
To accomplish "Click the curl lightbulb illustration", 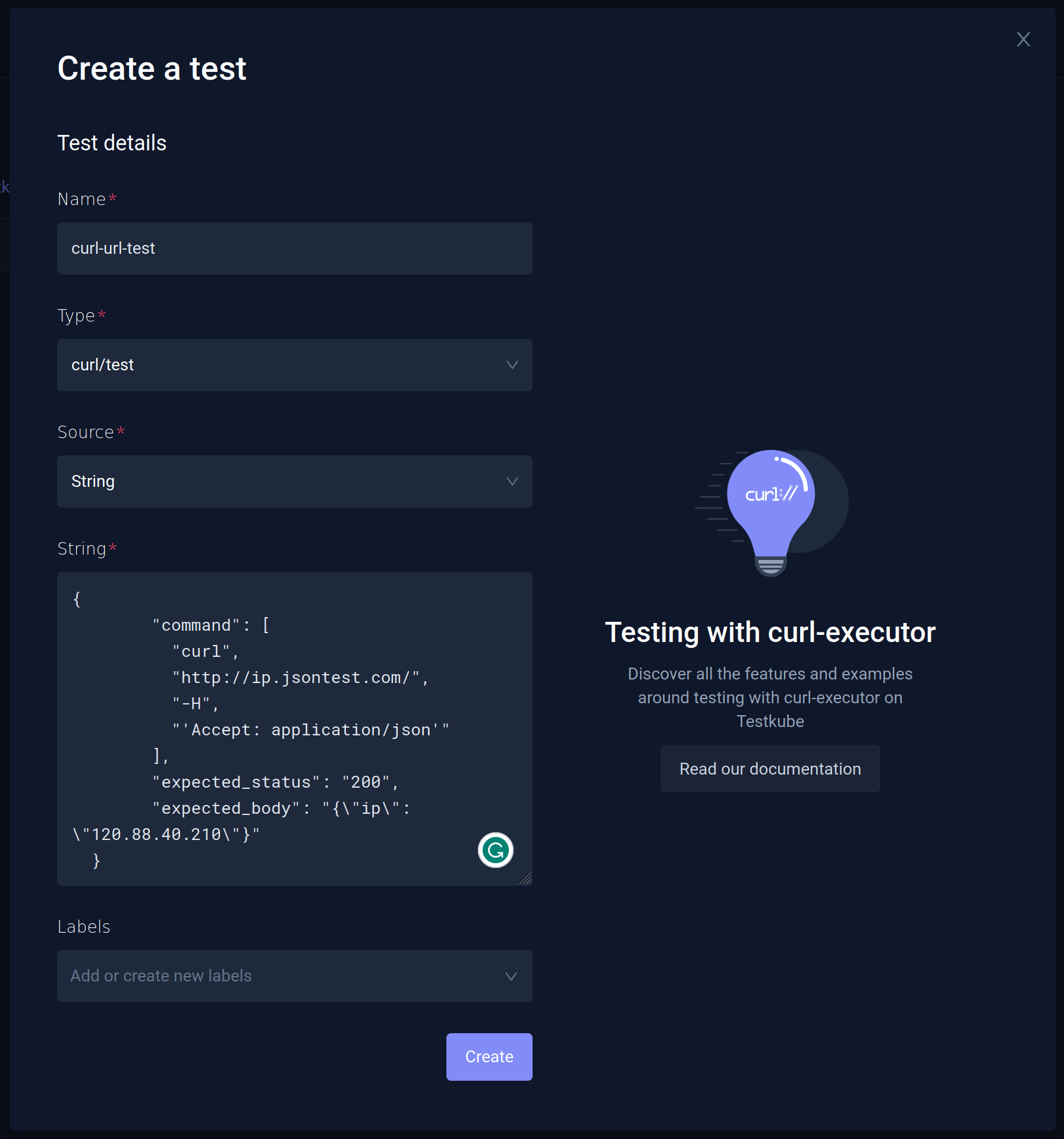I will click(x=770, y=512).
